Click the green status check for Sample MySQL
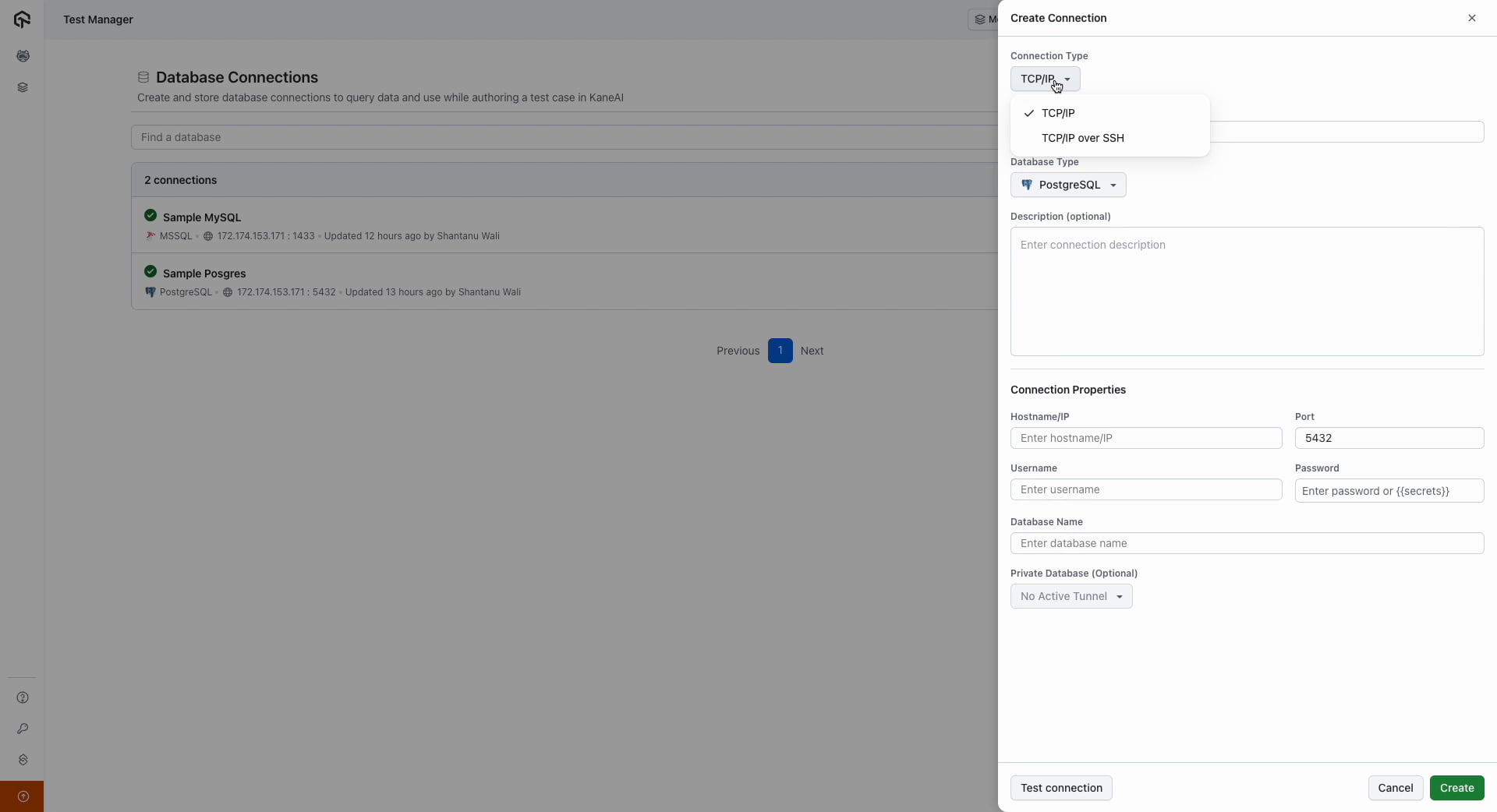This screenshot has width=1497, height=812. (150, 216)
